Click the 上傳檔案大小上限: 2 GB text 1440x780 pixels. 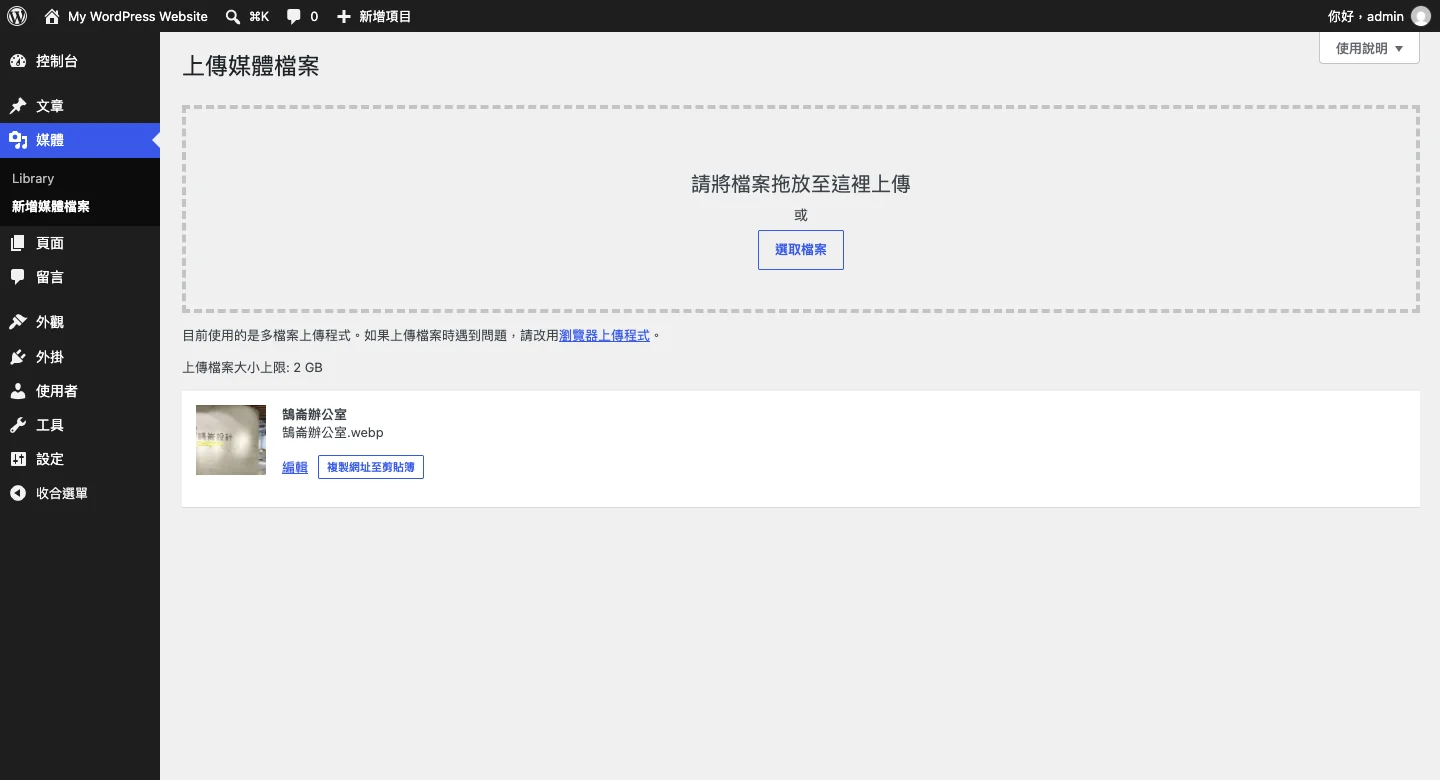tap(252, 368)
